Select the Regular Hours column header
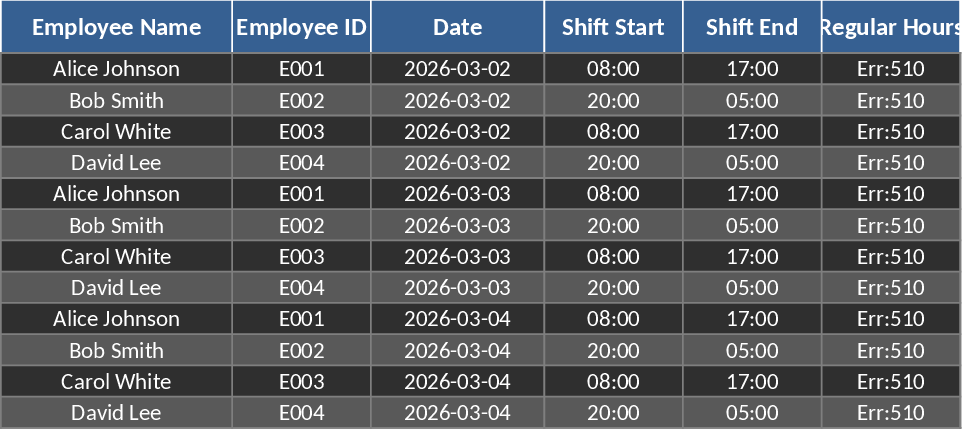The width and height of the screenshot is (962, 429). click(x=891, y=27)
